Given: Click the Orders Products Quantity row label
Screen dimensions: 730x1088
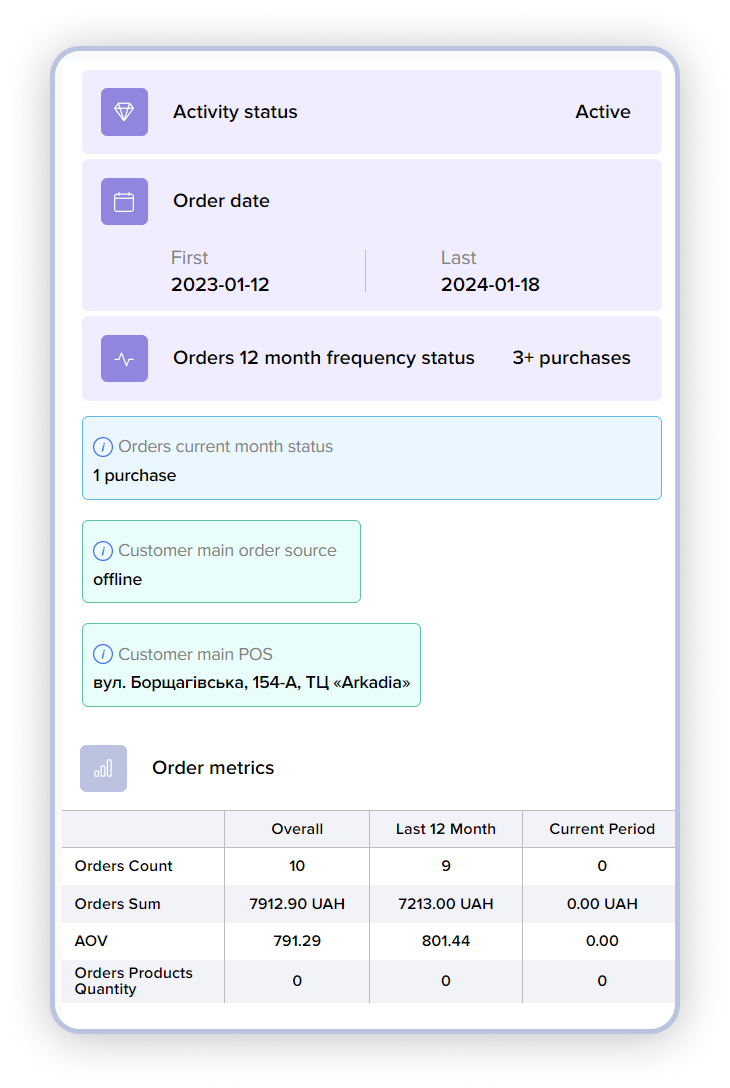Looking at the screenshot, I should pos(133,981).
